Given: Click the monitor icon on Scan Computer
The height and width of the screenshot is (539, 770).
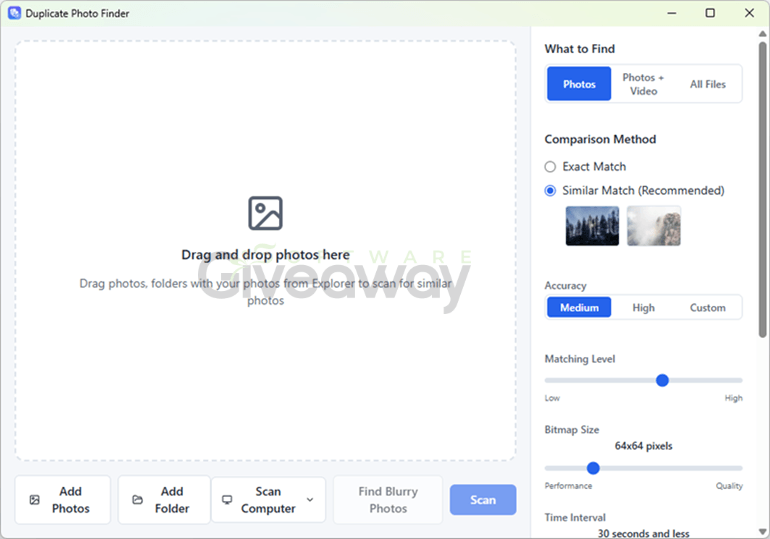Looking at the screenshot, I should (x=227, y=500).
